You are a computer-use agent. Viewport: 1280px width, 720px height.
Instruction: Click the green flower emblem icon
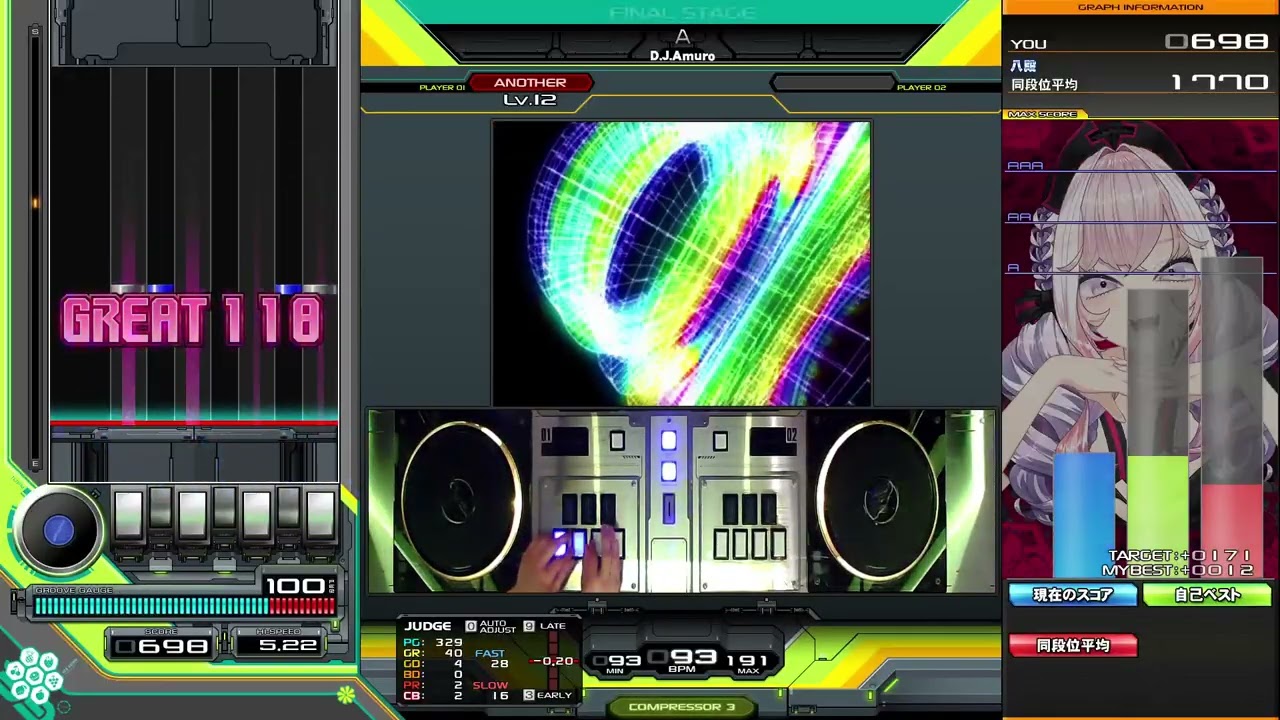click(346, 694)
